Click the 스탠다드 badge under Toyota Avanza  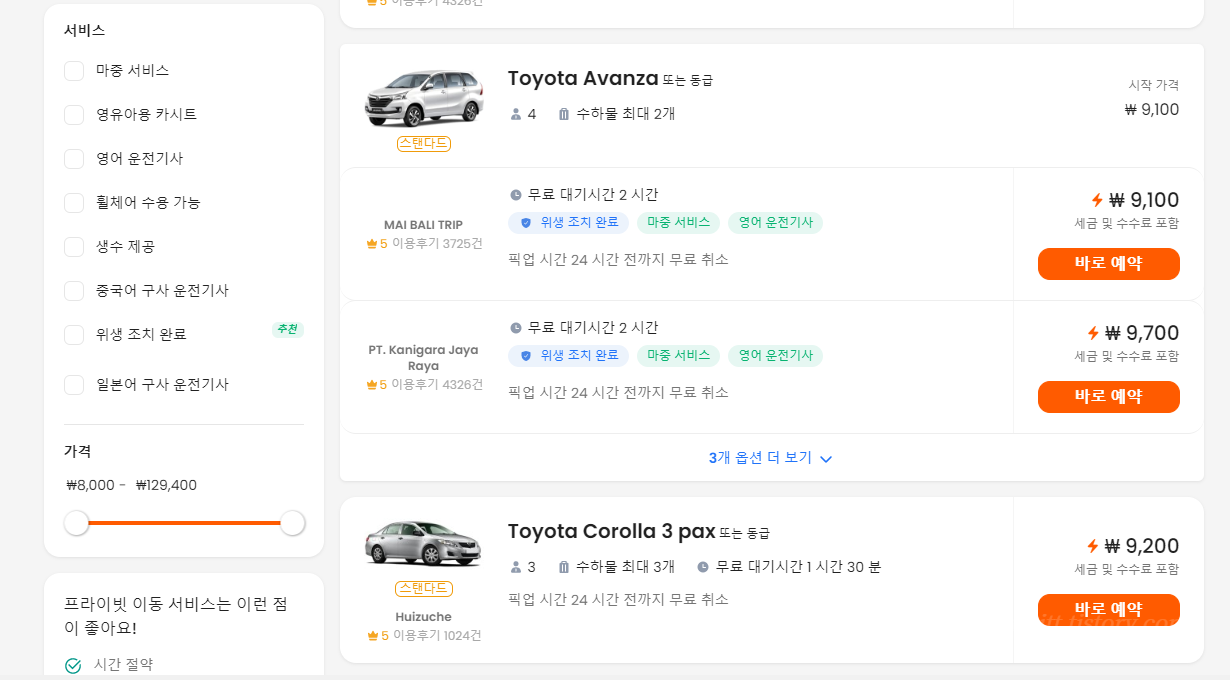point(424,144)
